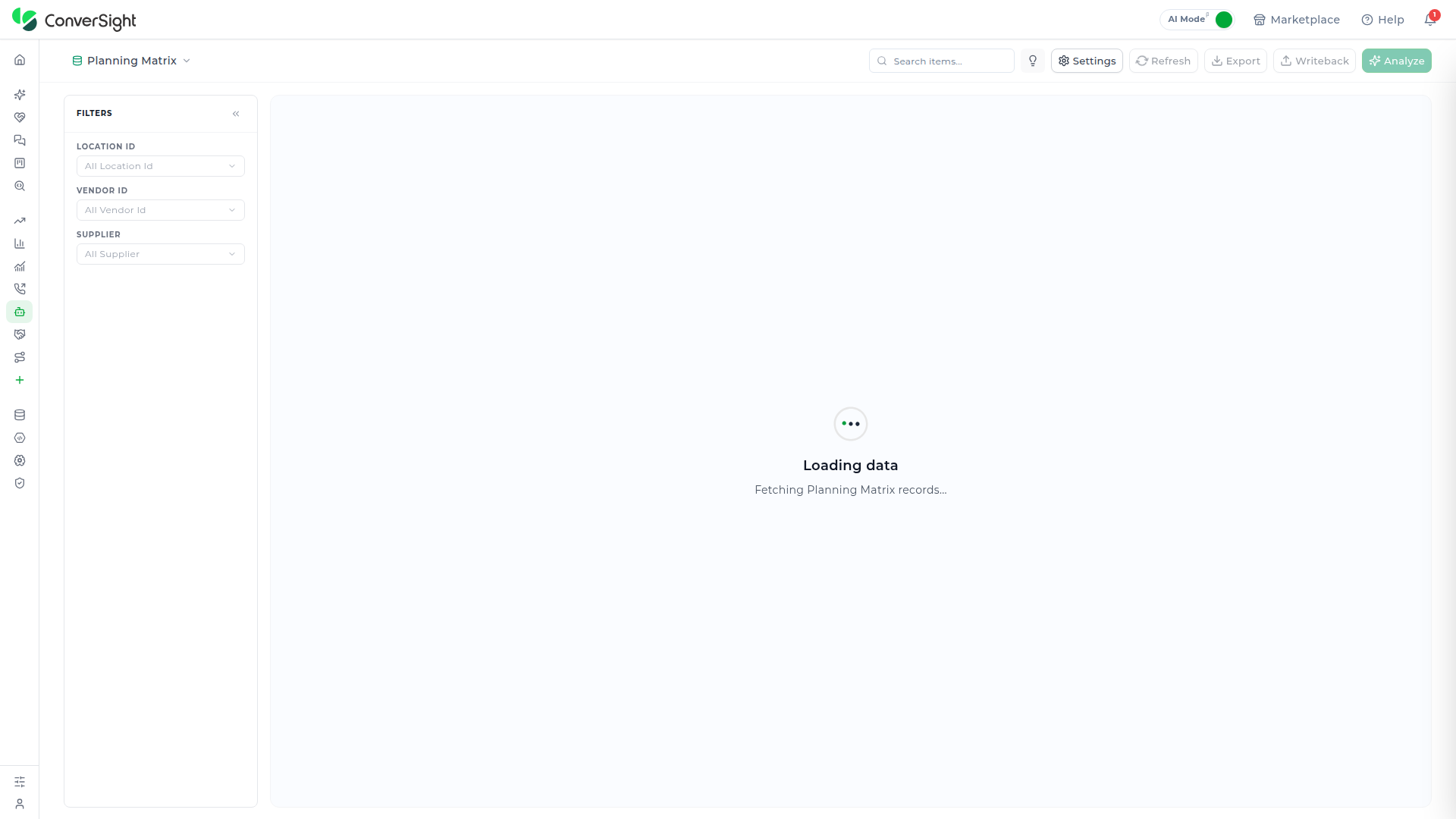Open the sliders preferences icon at the sidebar bottom
1456x819 pixels.
point(20,781)
